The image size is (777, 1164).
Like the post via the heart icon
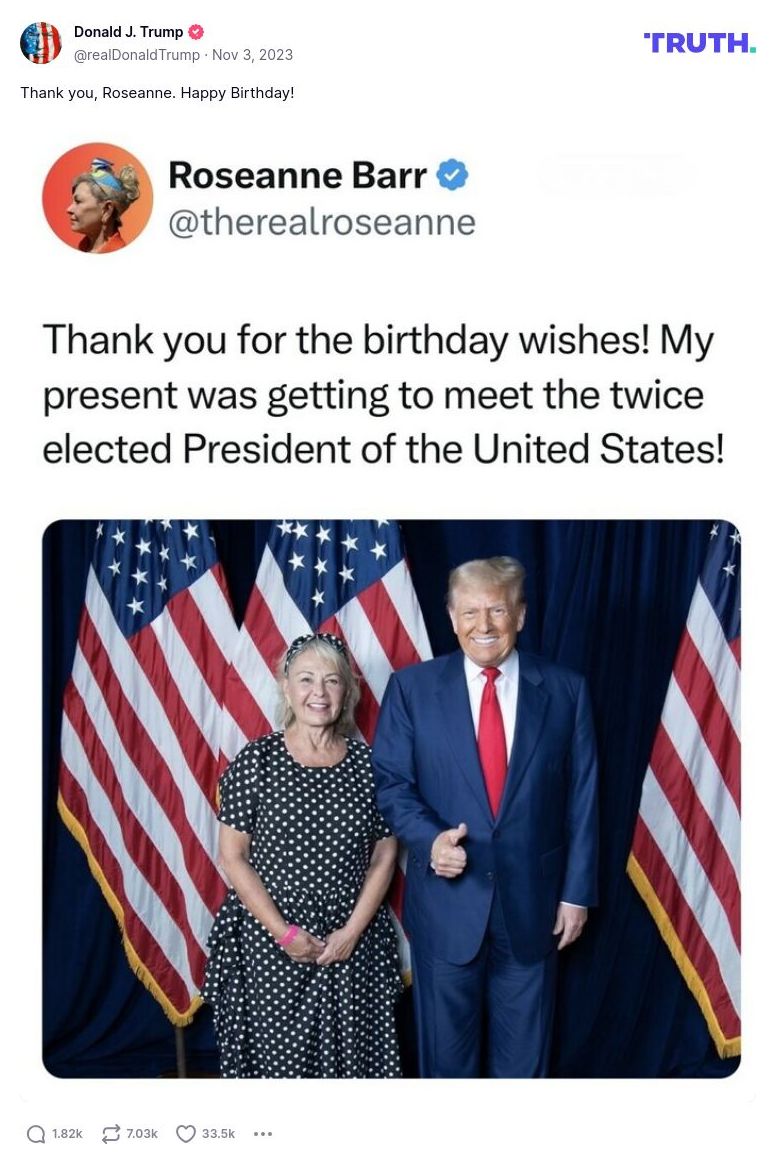tap(184, 1134)
